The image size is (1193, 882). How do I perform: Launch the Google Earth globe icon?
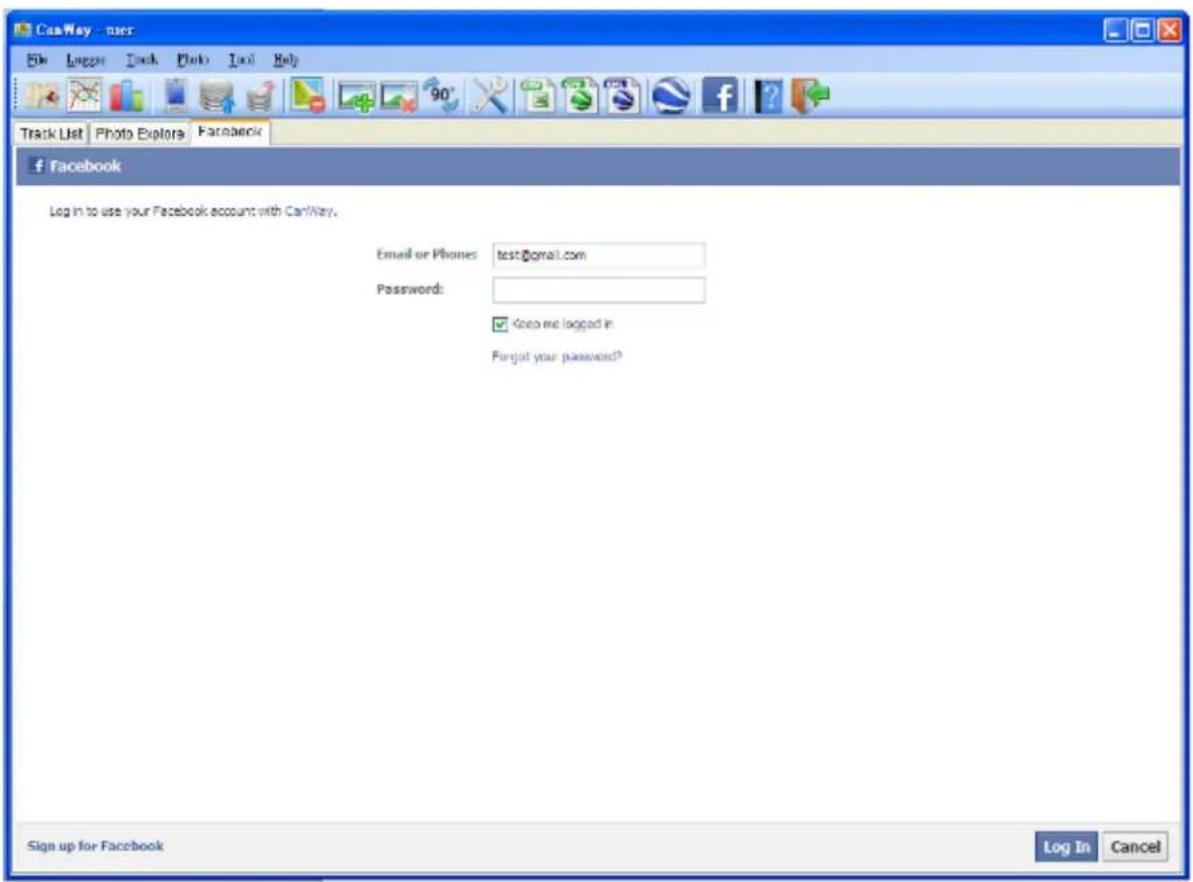point(671,96)
